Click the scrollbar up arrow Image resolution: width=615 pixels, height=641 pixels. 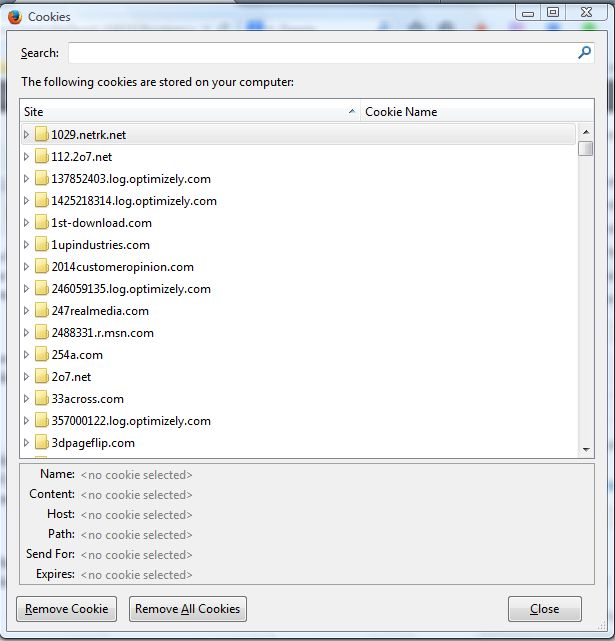point(586,132)
